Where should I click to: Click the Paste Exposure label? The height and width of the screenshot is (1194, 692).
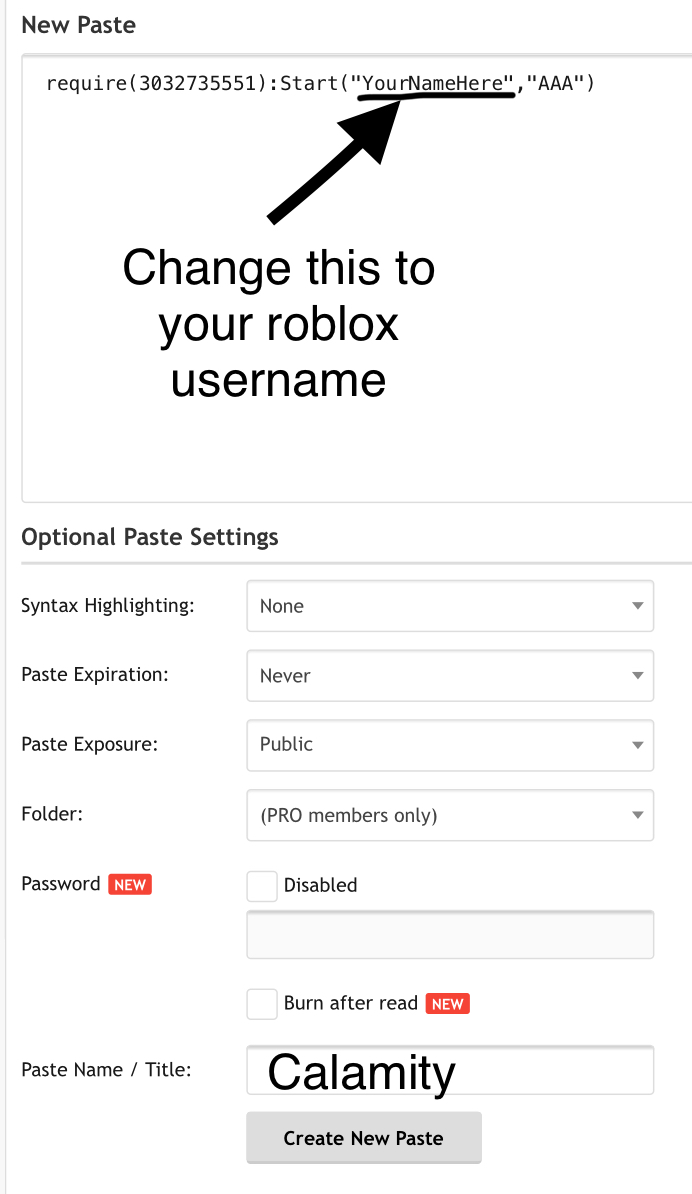pyautogui.click(x=89, y=744)
